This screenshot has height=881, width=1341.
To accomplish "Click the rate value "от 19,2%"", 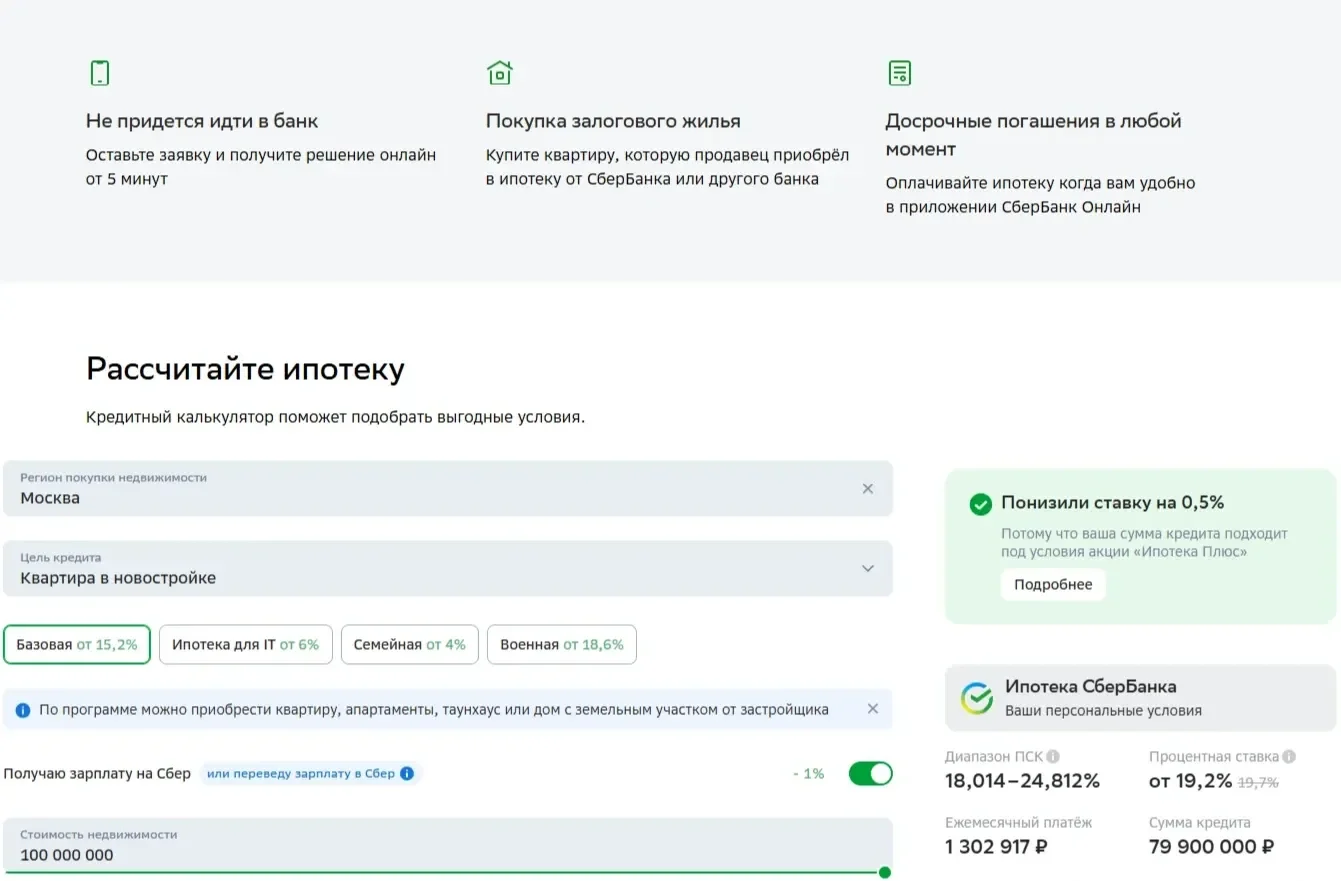I will [1191, 781].
